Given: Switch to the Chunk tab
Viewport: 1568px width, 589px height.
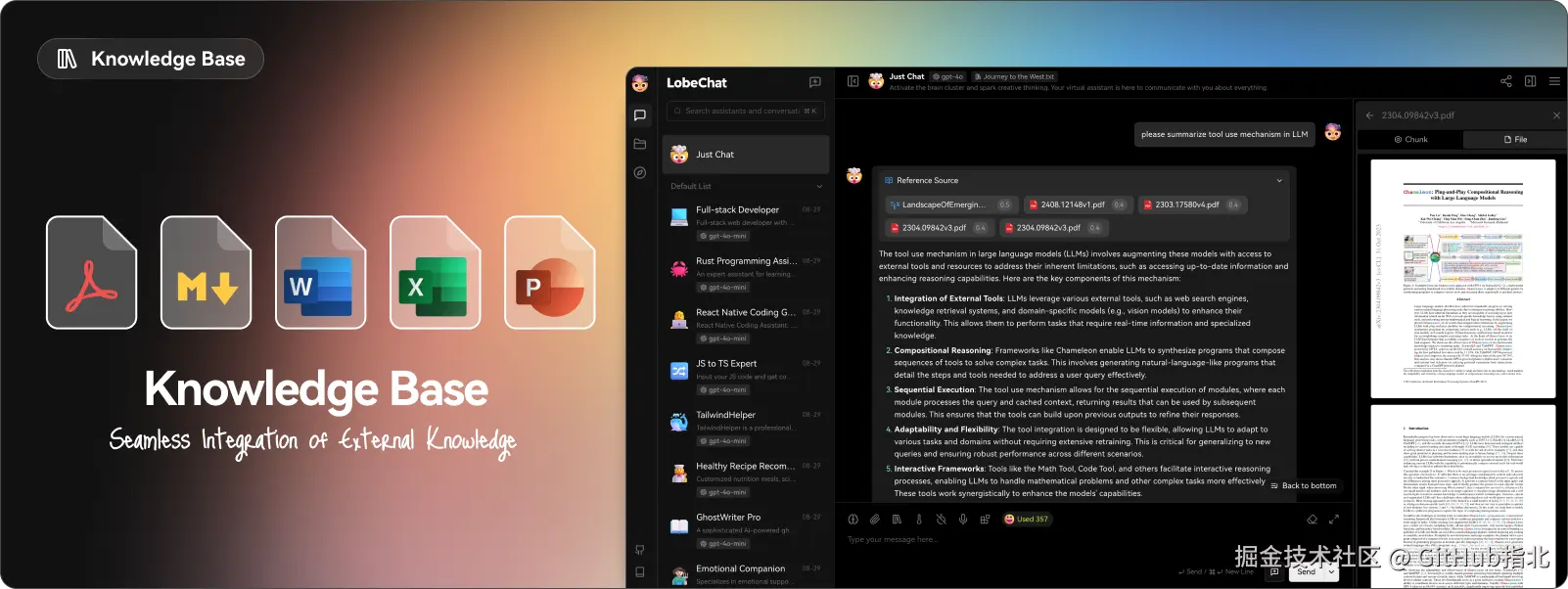Looking at the screenshot, I should point(1410,140).
